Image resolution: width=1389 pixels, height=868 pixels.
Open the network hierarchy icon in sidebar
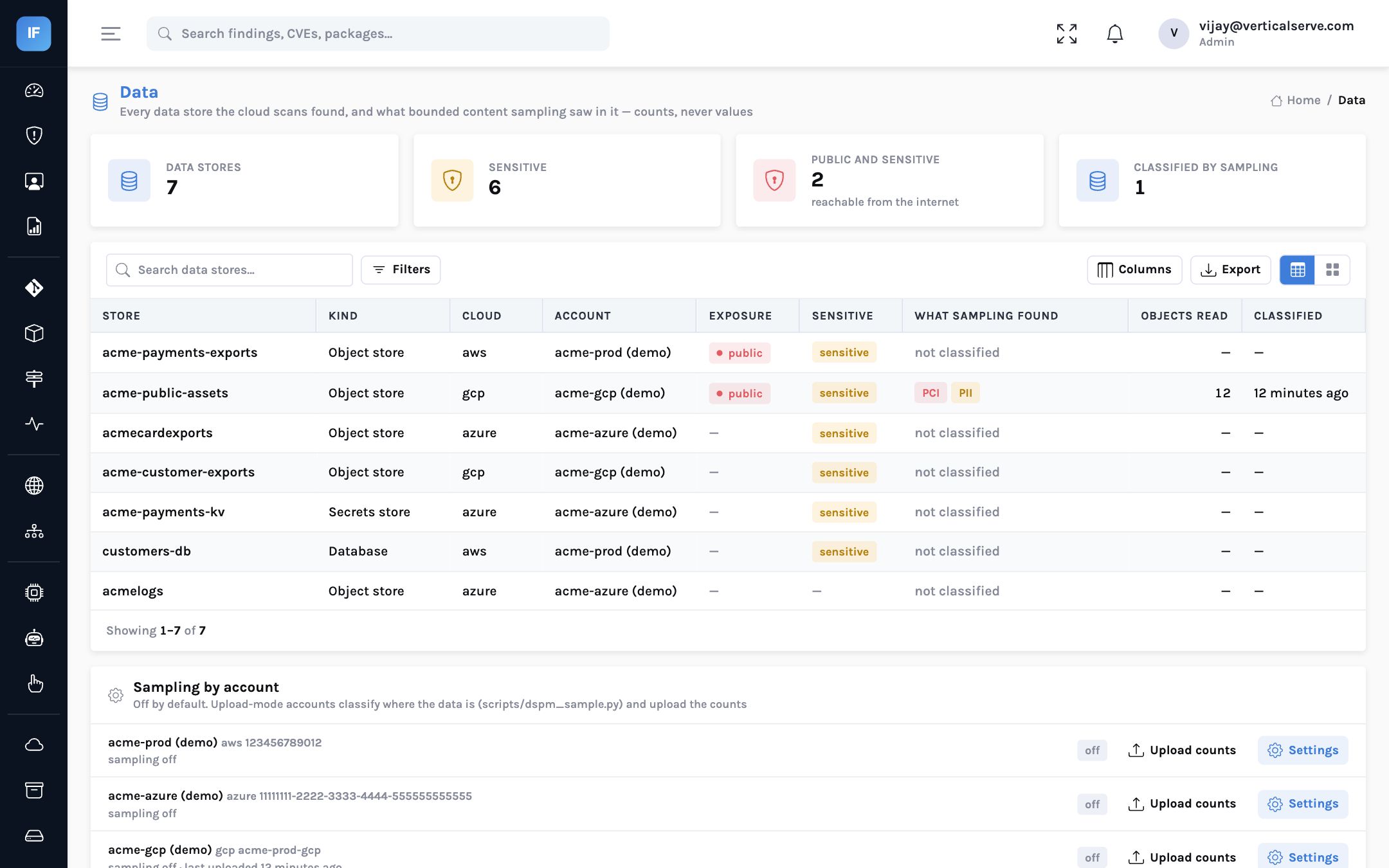point(34,531)
